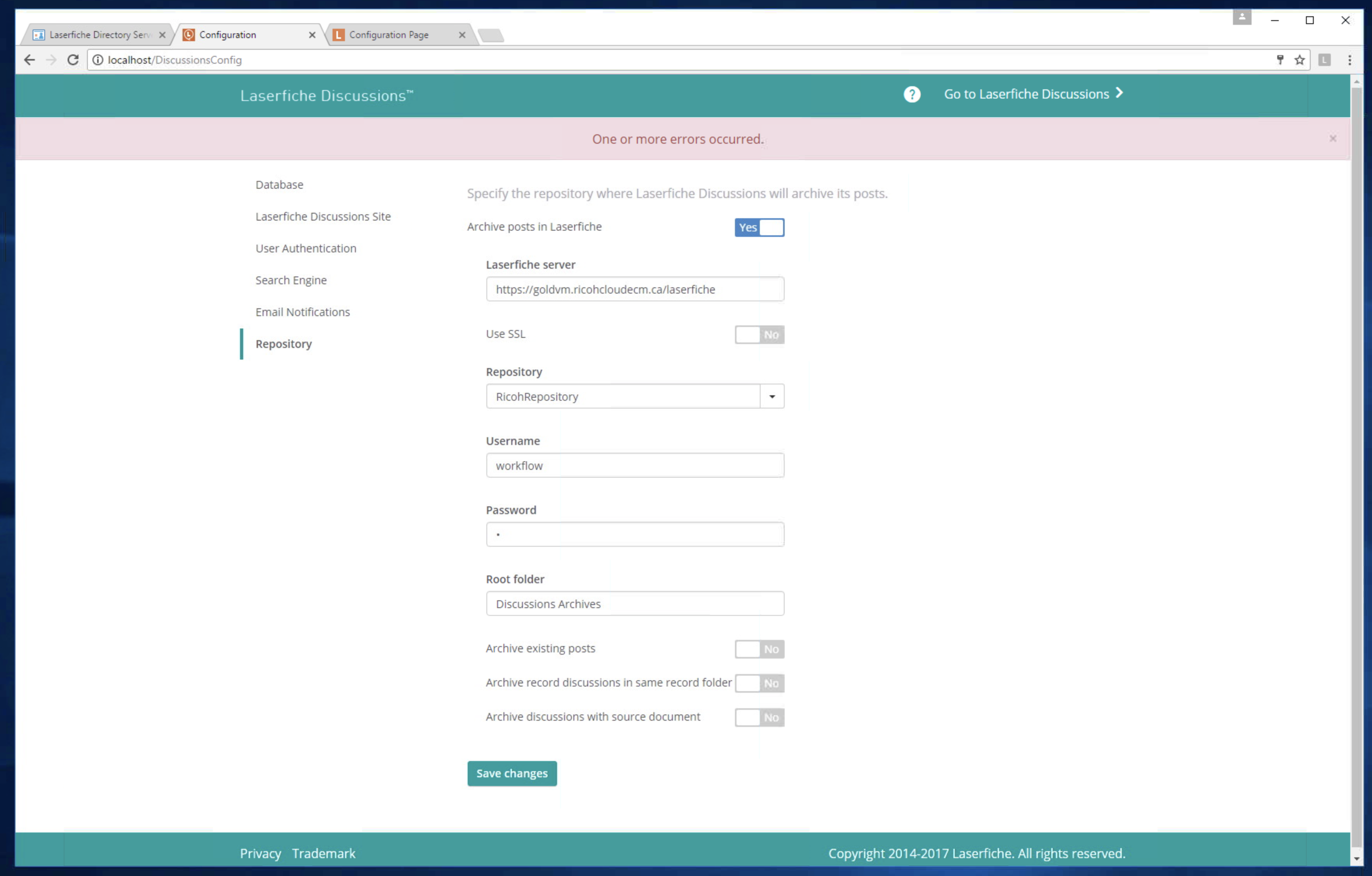The height and width of the screenshot is (876, 1372).
Task: Enable Archive discussions with source document
Action: [x=759, y=717]
